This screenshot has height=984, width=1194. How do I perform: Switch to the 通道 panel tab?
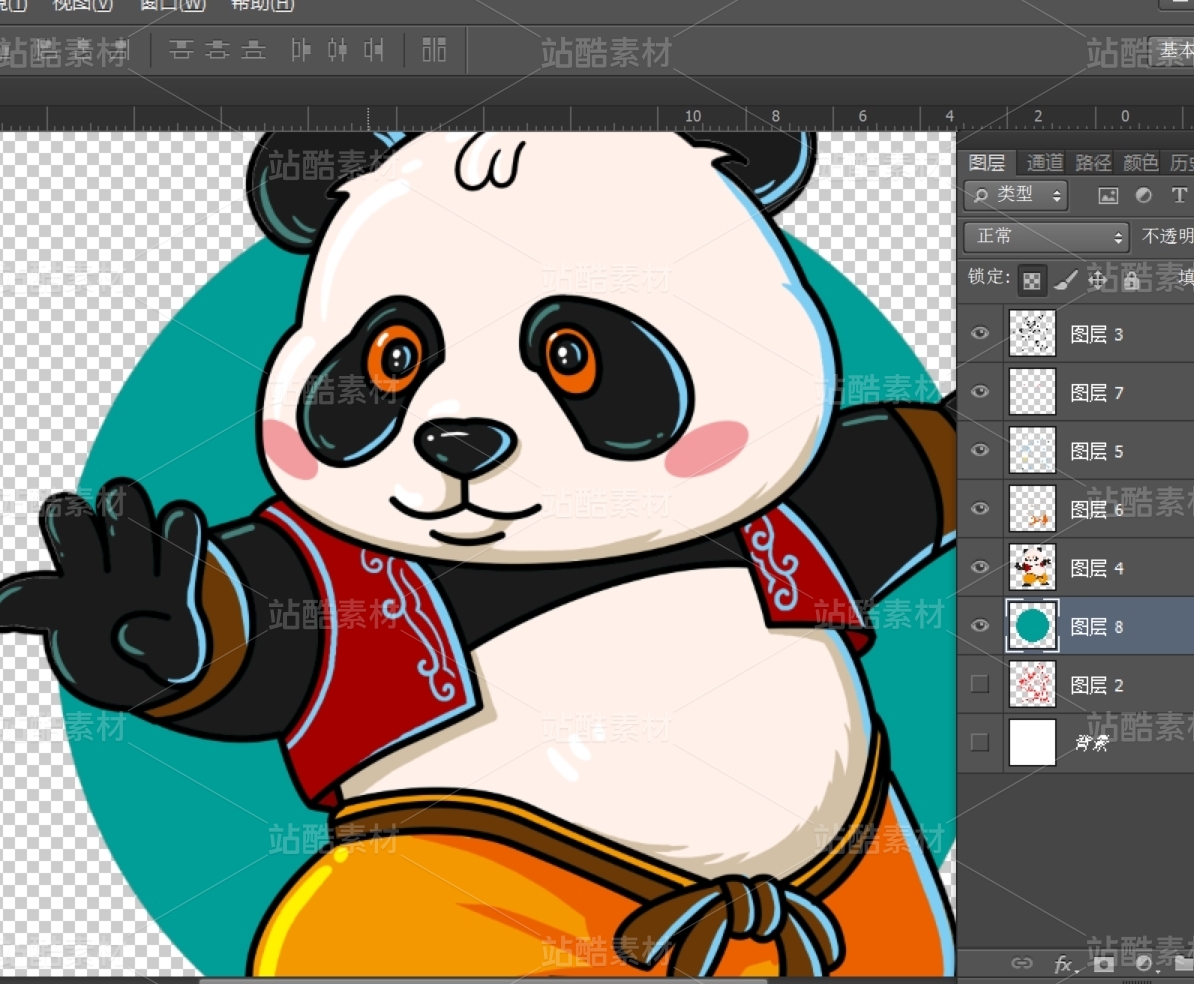coord(1045,162)
